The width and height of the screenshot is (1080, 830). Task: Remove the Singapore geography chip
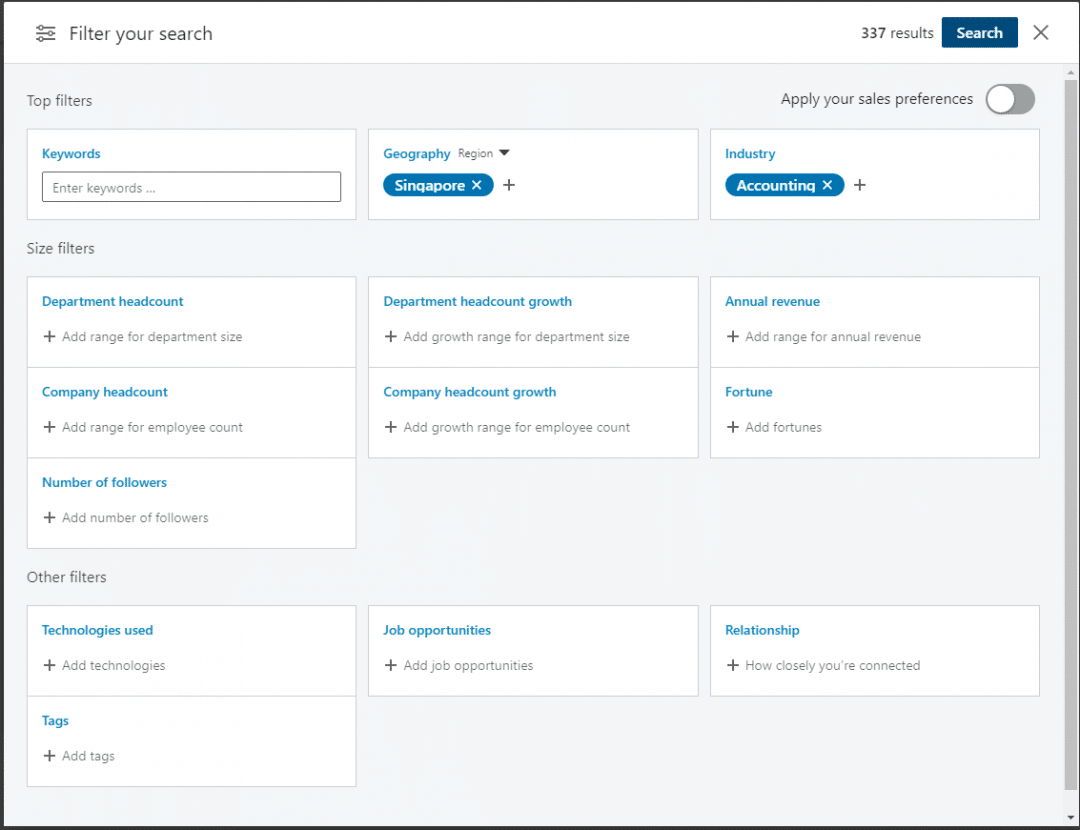477,184
